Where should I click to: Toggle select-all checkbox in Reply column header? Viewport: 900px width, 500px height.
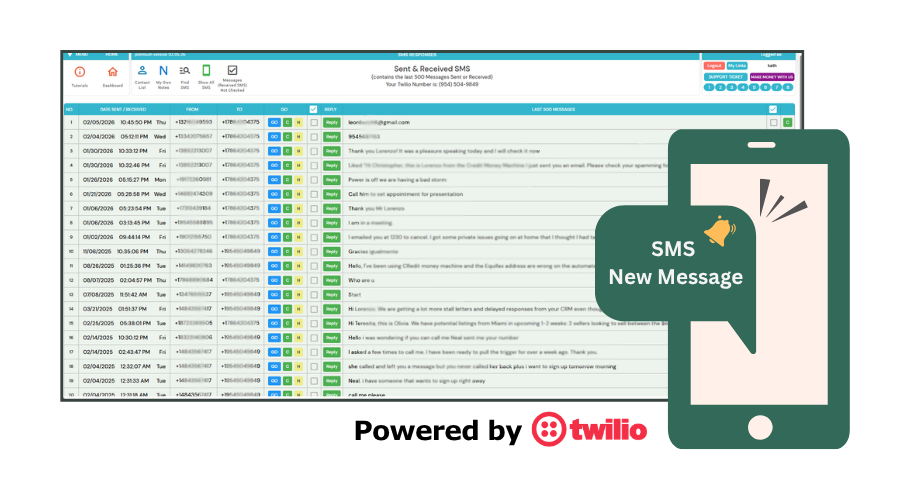(x=313, y=109)
